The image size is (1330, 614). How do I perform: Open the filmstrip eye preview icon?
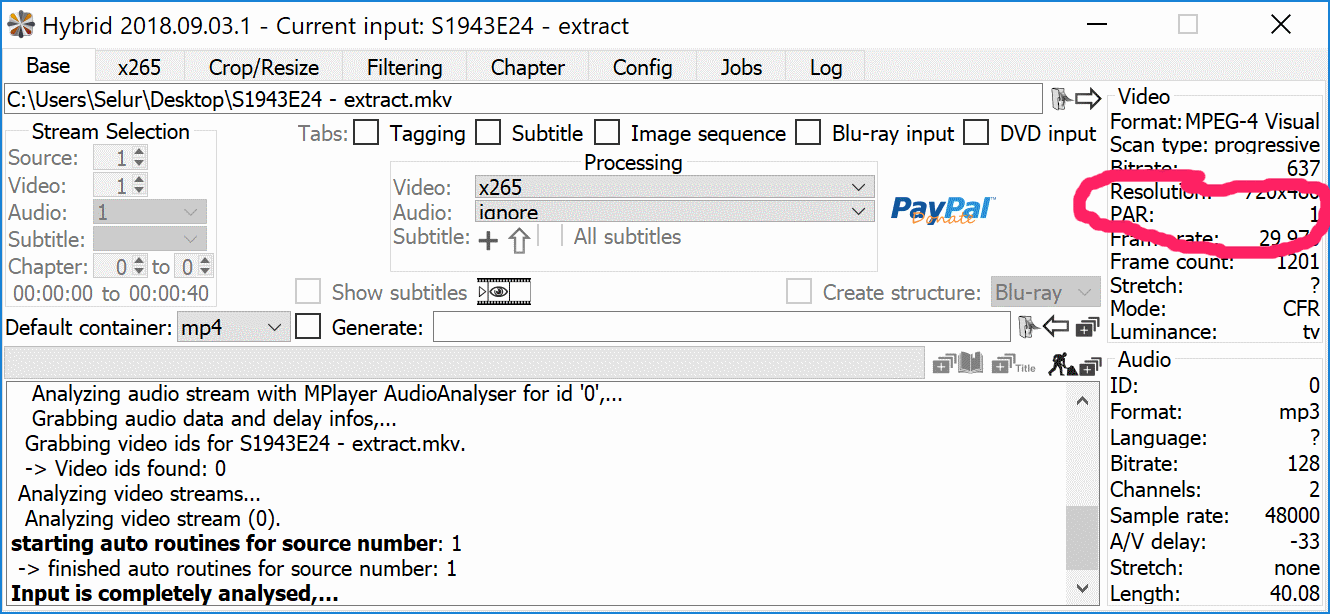504,292
